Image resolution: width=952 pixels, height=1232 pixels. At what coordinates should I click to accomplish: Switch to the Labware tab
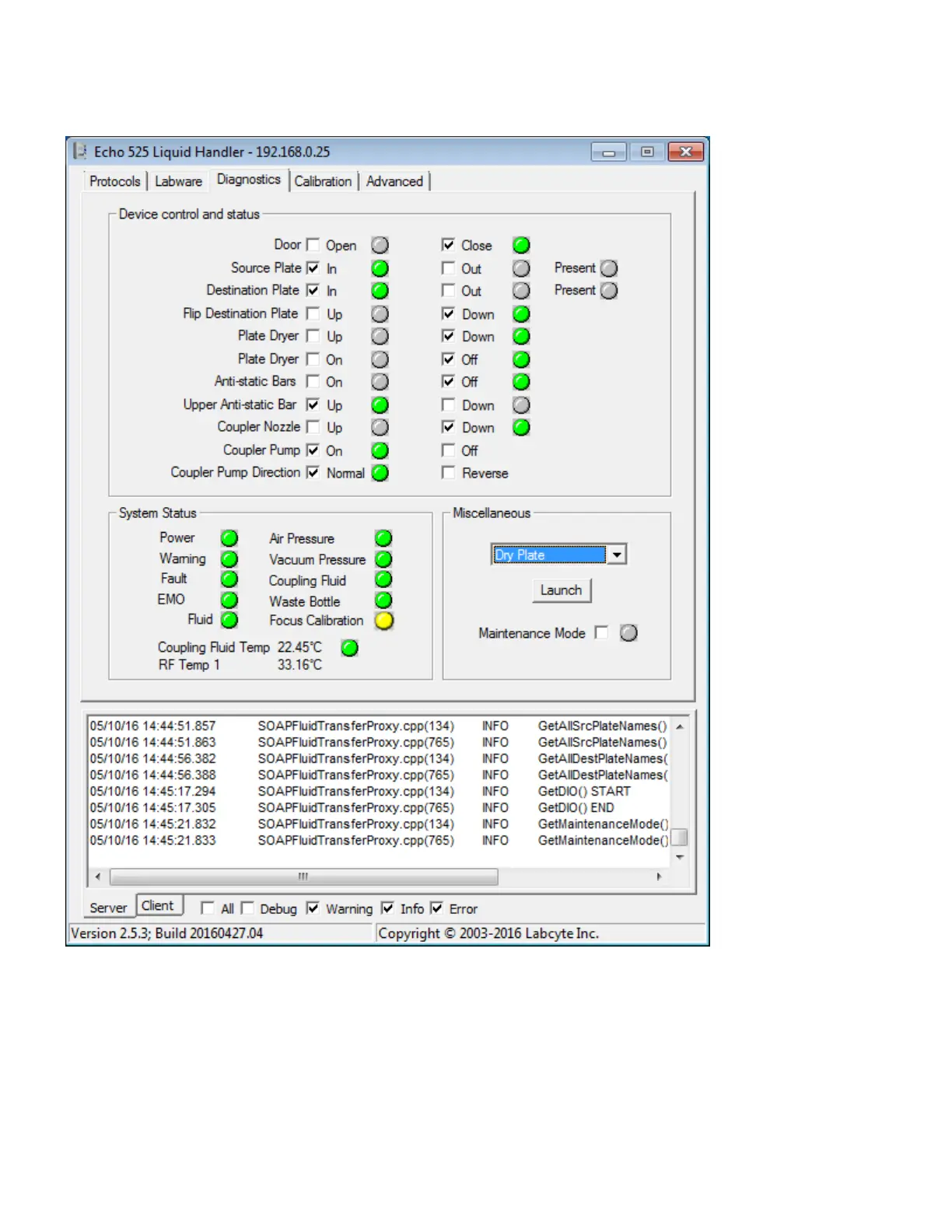point(178,181)
